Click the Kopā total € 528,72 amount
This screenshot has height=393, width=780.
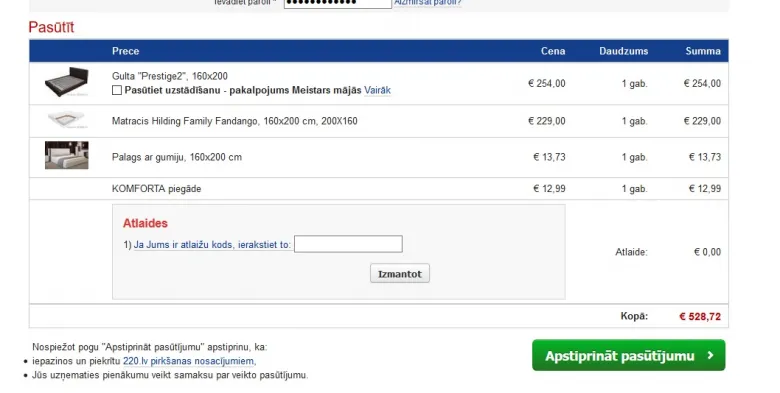point(700,316)
